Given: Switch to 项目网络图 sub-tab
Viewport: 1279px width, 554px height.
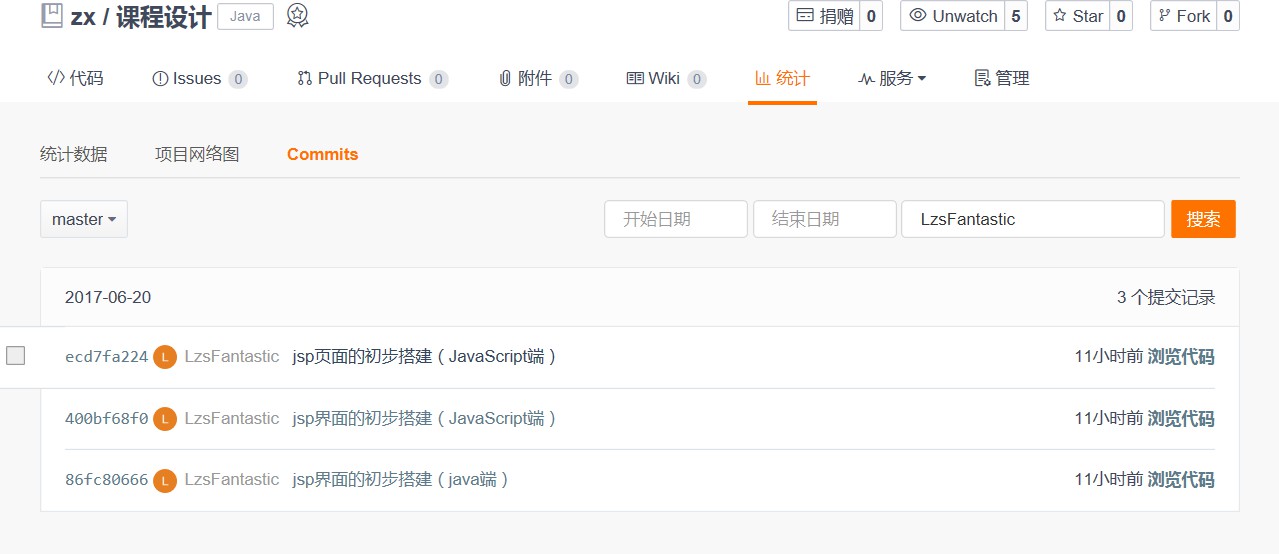Looking at the screenshot, I should click(x=197, y=154).
